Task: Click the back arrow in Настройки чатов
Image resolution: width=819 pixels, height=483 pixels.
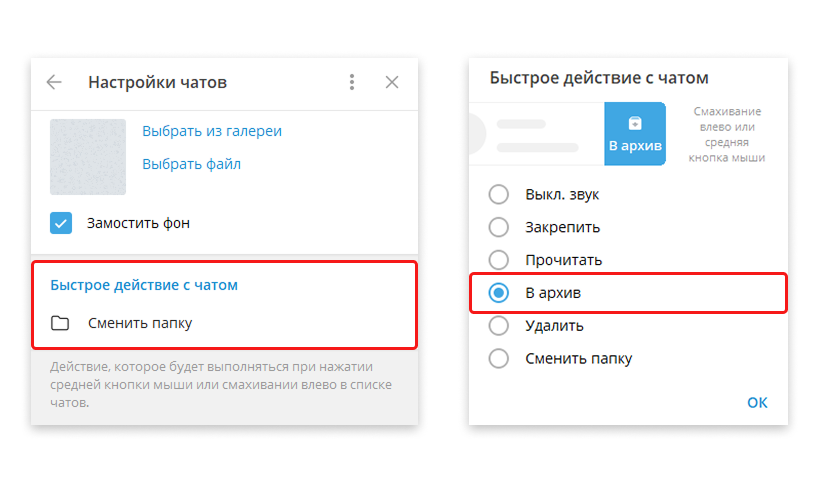Action: click(x=54, y=82)
